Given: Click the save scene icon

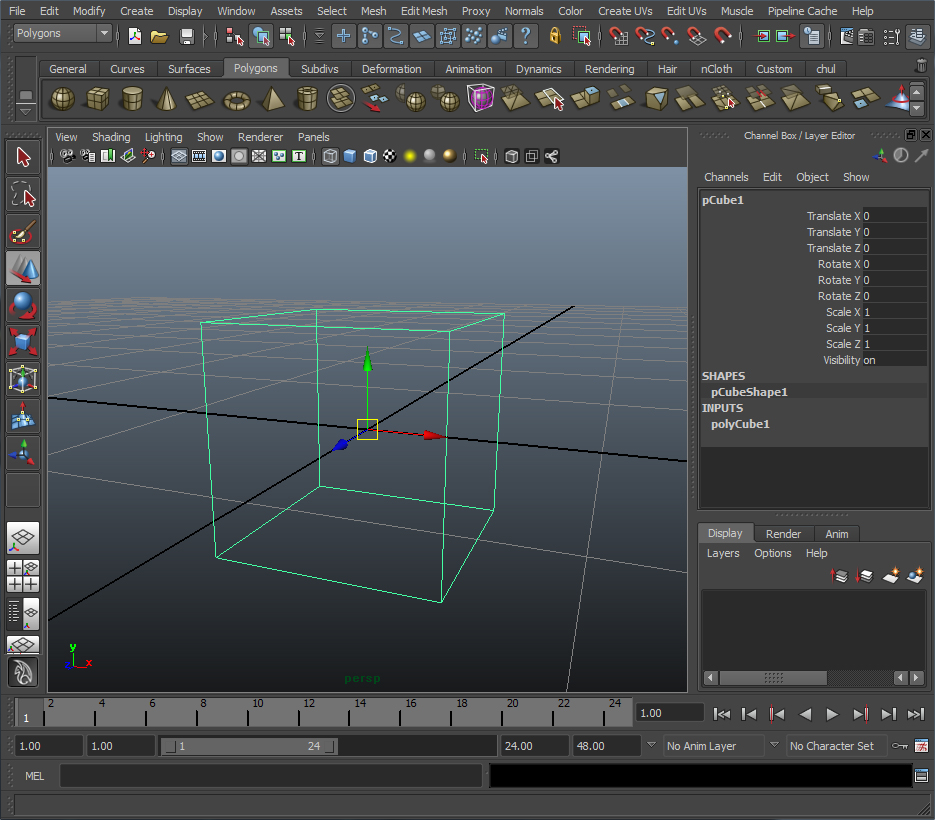Looking at the screenshot, I should (x=186, y=36).
